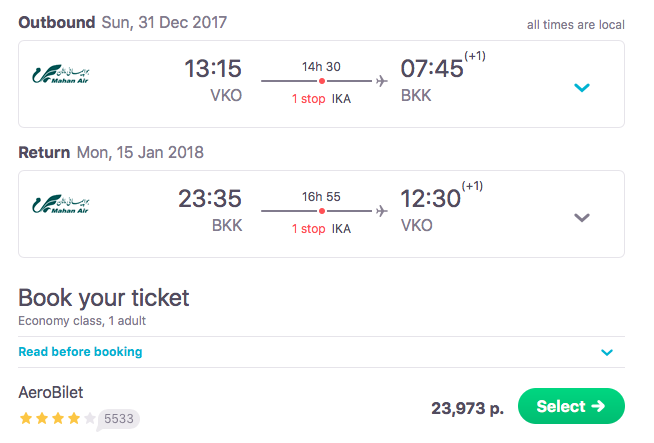654x443 pixels.
Task: Expand the Read before booking section chevron
Action: pyautogui.click(x=606, y=352)
